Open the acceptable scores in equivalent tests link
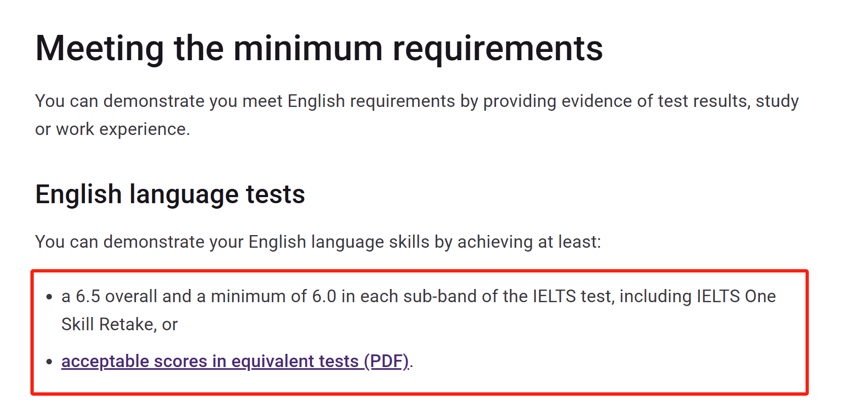This screenshot has width=864, height=408. [x=235, y=361]
